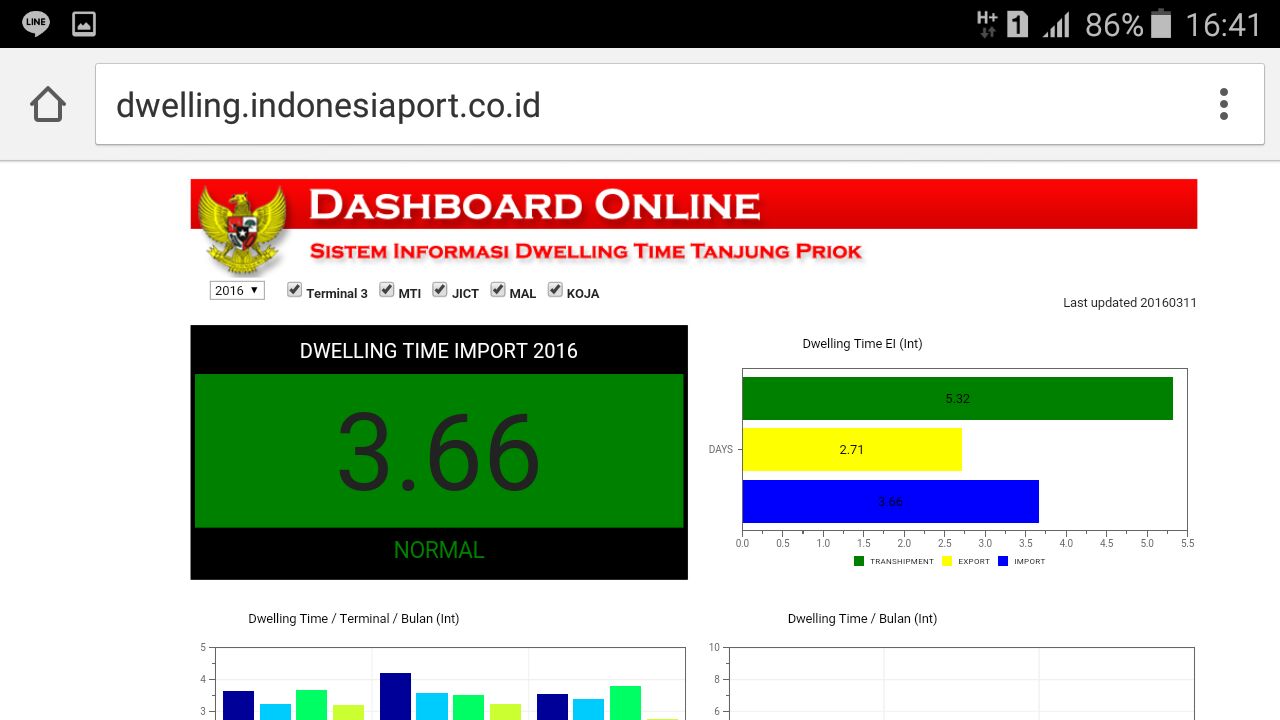The image size is (1280, 720).
Task: Click the green 5.32 transhipment bar
Action: click(x=957, y=398)
